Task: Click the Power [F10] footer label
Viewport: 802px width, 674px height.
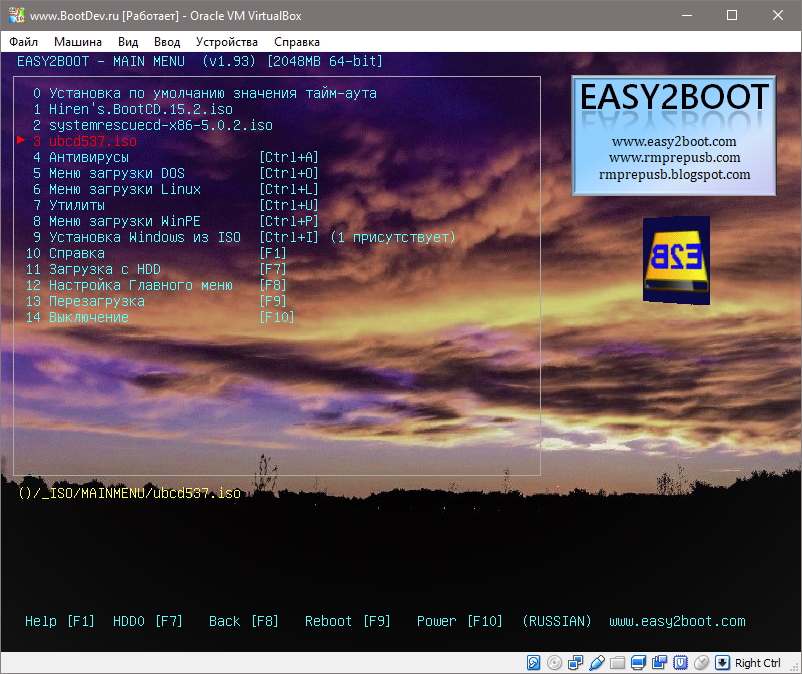Action: (460, 621)
